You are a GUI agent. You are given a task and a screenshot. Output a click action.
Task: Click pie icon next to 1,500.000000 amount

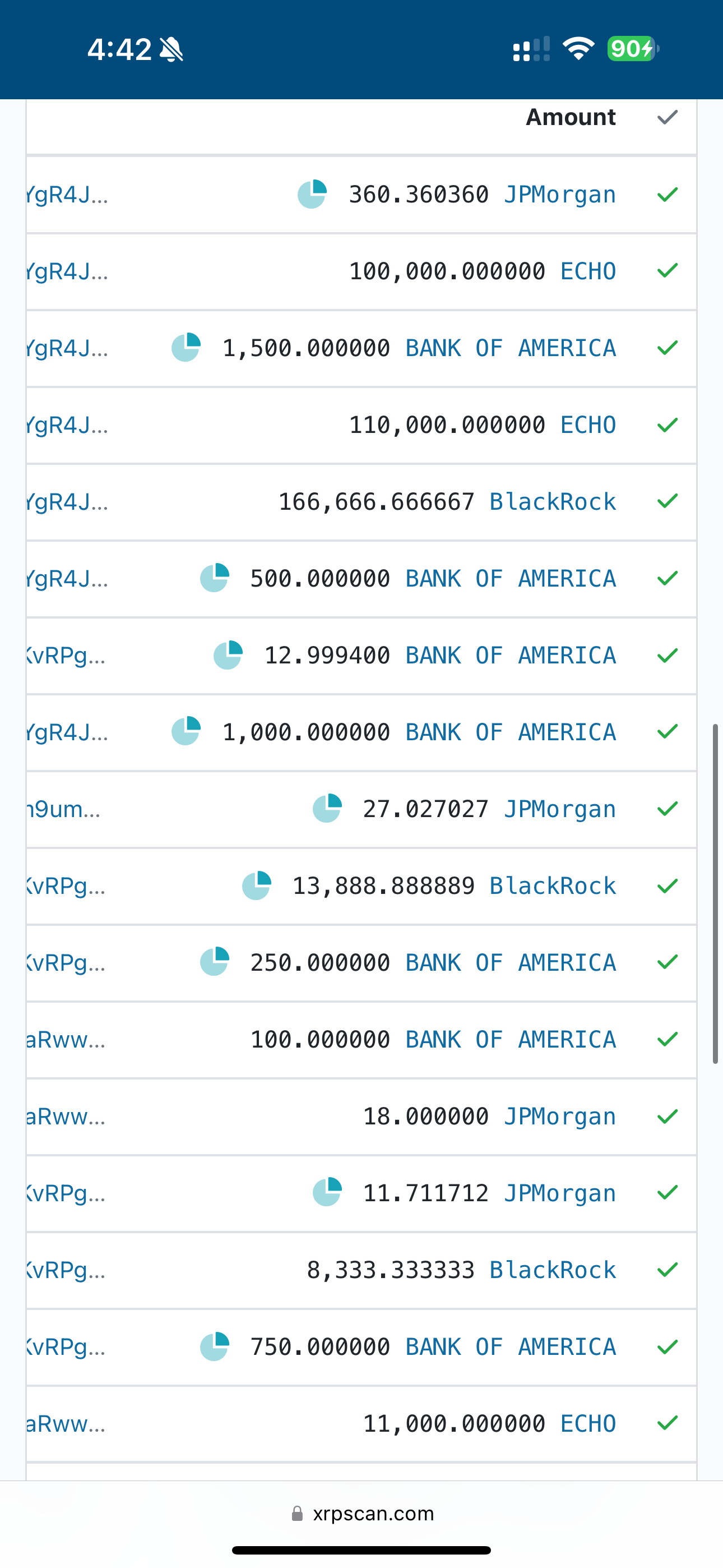point(186,348)
